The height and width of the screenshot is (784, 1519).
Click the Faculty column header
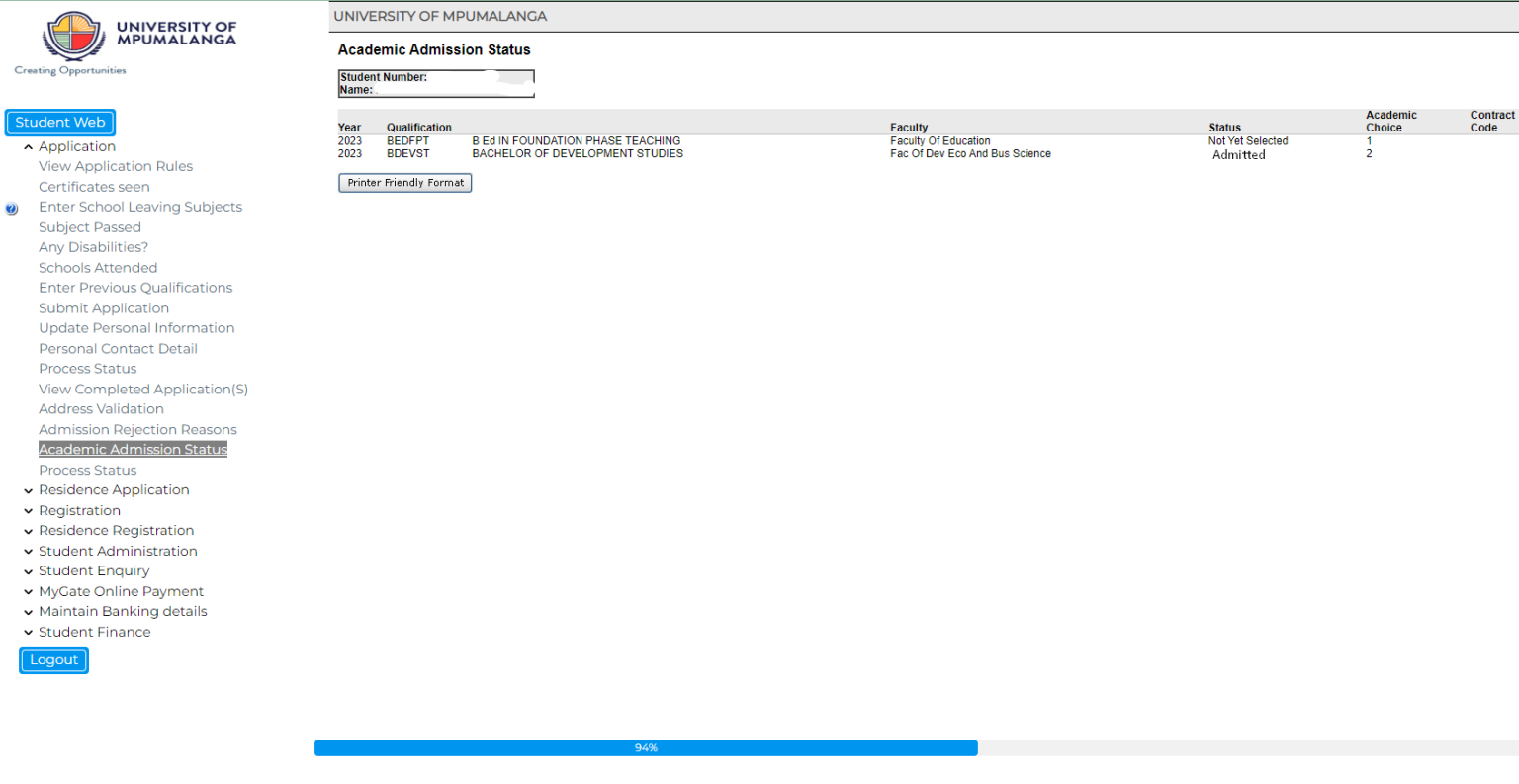coord(909,128)
